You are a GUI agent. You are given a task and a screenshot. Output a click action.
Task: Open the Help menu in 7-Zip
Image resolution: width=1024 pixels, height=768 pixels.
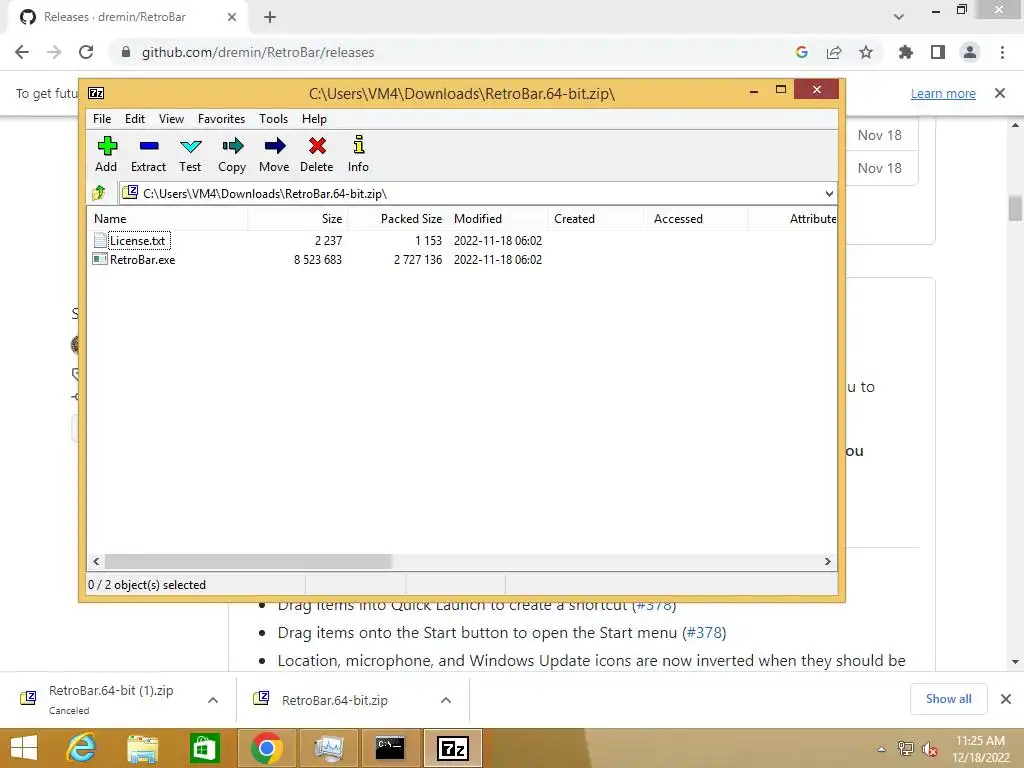pos(314,119)
